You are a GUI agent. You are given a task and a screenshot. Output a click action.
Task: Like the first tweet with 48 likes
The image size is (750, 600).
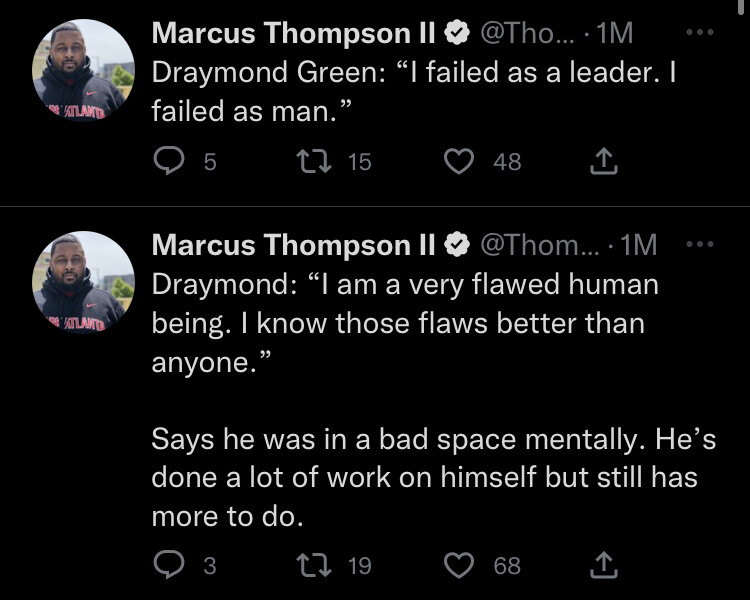pyautogui.click(x=459, y=161)
